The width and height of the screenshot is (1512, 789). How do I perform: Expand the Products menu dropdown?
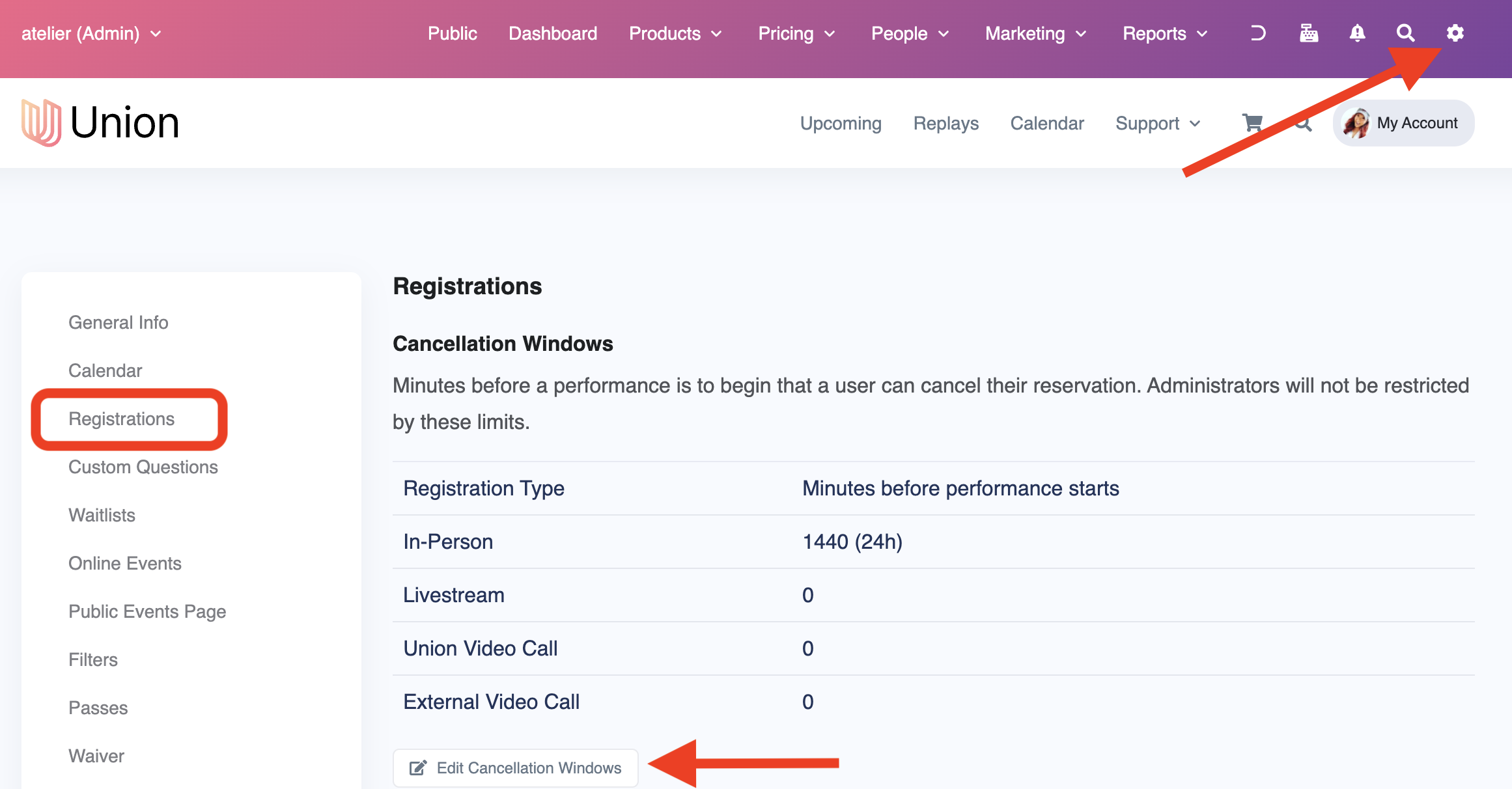(x=675, y=33)
